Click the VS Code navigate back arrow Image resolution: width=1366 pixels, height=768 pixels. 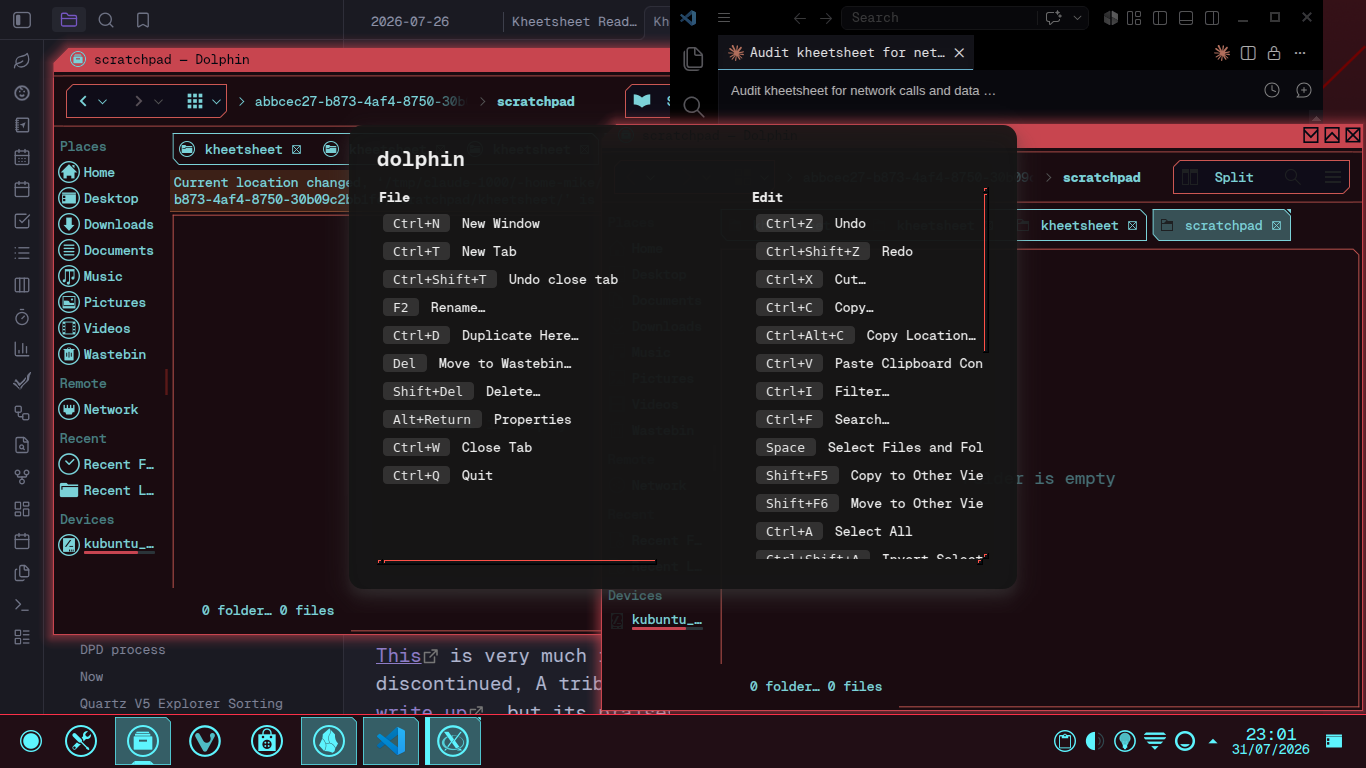pos(799,18)
